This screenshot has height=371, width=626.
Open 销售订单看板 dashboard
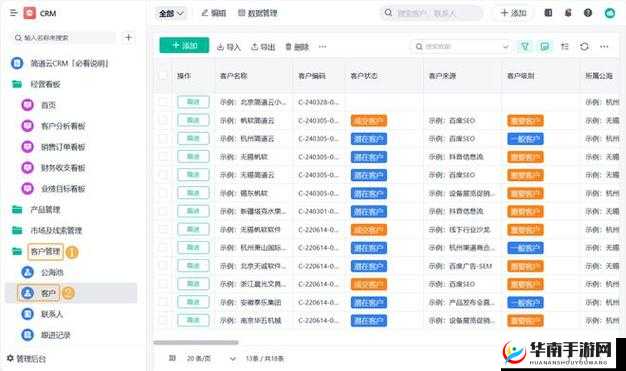click(x=53, y=147)
